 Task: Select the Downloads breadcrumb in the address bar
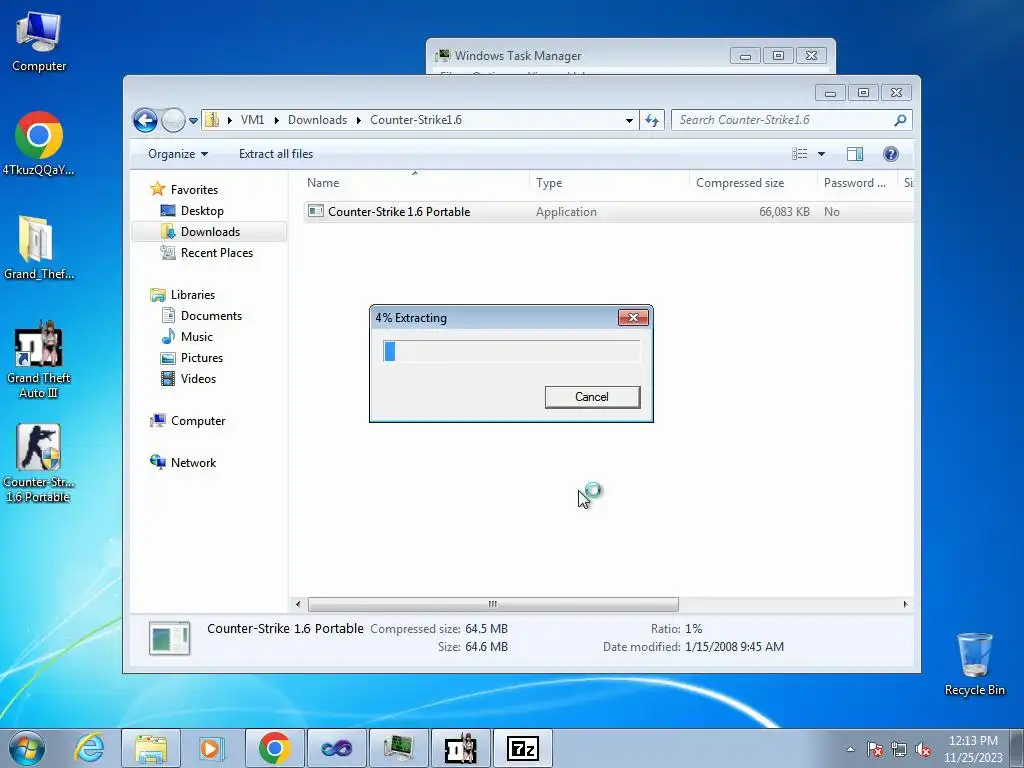317,120
